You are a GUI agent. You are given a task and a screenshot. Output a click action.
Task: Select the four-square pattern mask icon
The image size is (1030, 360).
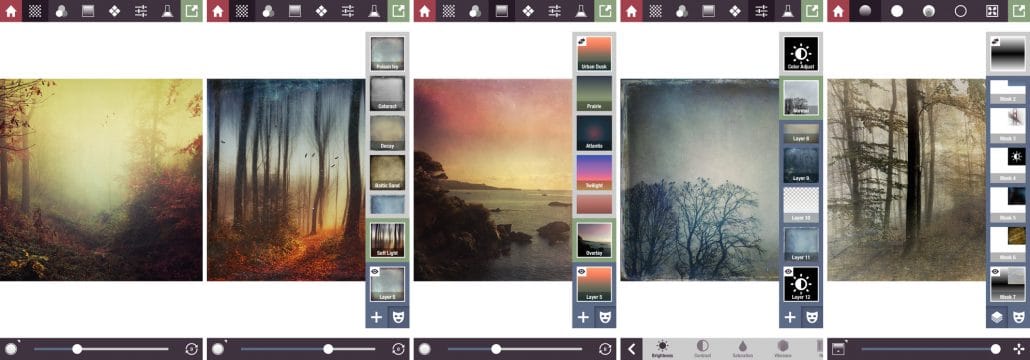point(993,11)
